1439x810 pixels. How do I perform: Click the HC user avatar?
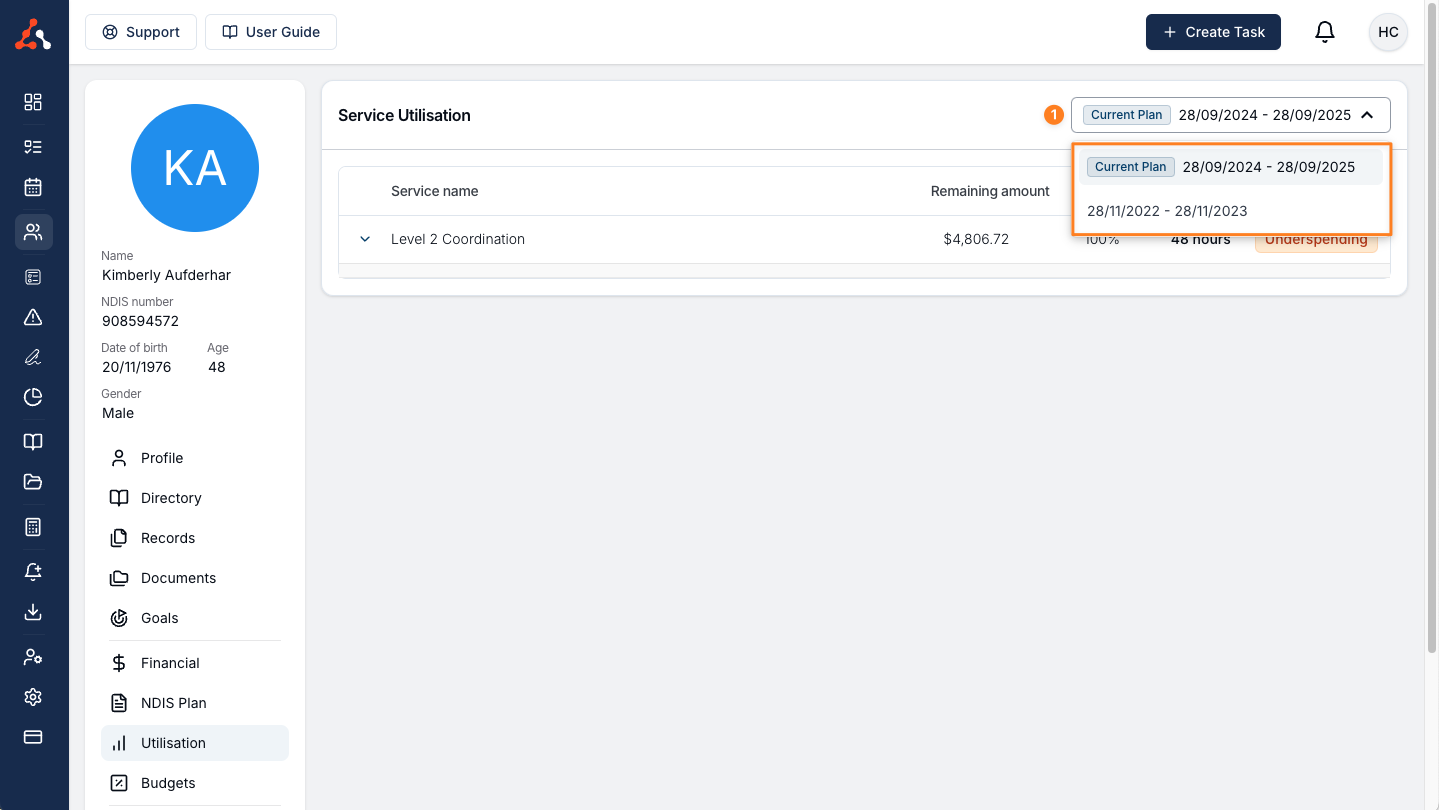click(1388, 32)
